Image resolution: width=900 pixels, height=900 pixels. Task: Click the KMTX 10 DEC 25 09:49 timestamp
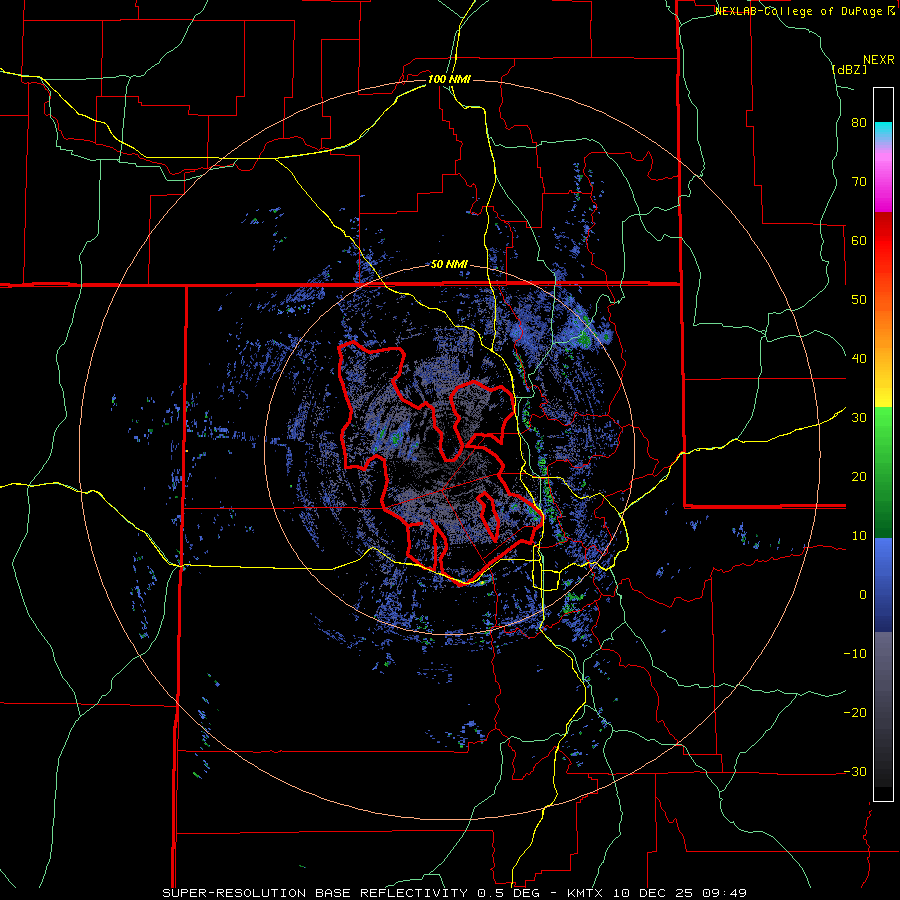657,893
